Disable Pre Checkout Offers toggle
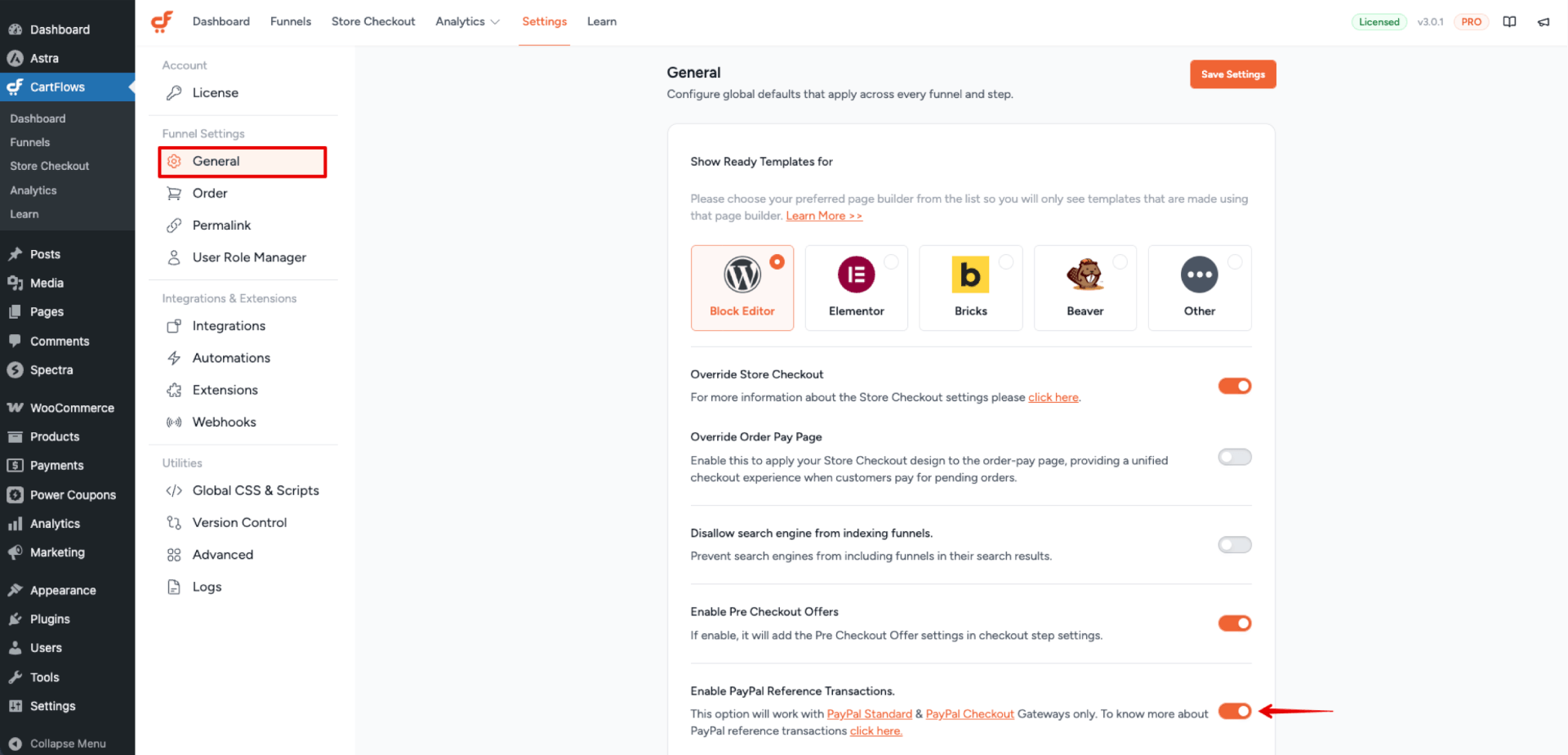 1235,623
